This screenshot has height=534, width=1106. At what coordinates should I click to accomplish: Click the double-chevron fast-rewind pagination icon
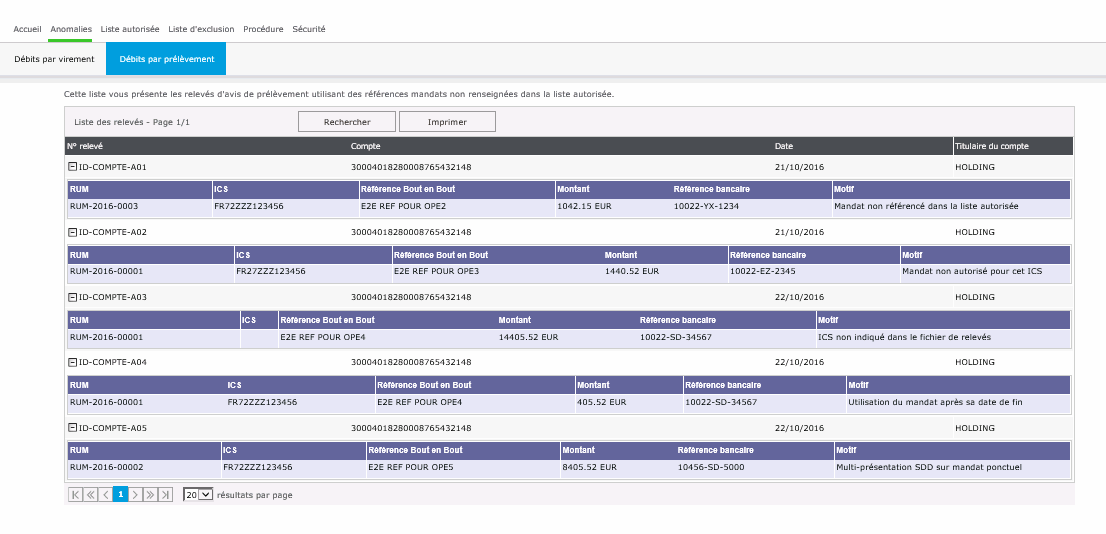pyautogui.click(x=90, y=494)
